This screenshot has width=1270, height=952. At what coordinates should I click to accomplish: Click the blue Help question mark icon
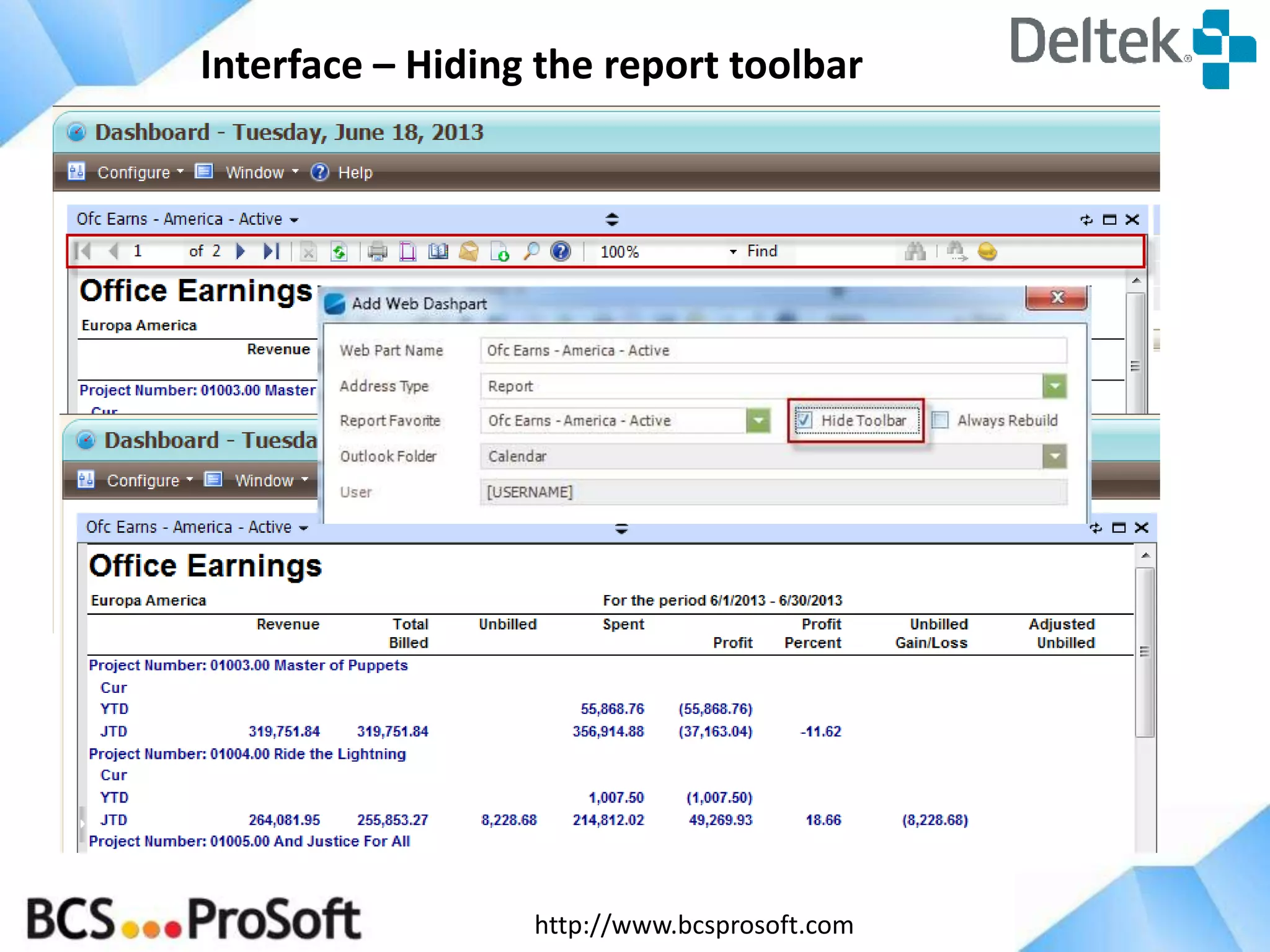tap(319, 172)
